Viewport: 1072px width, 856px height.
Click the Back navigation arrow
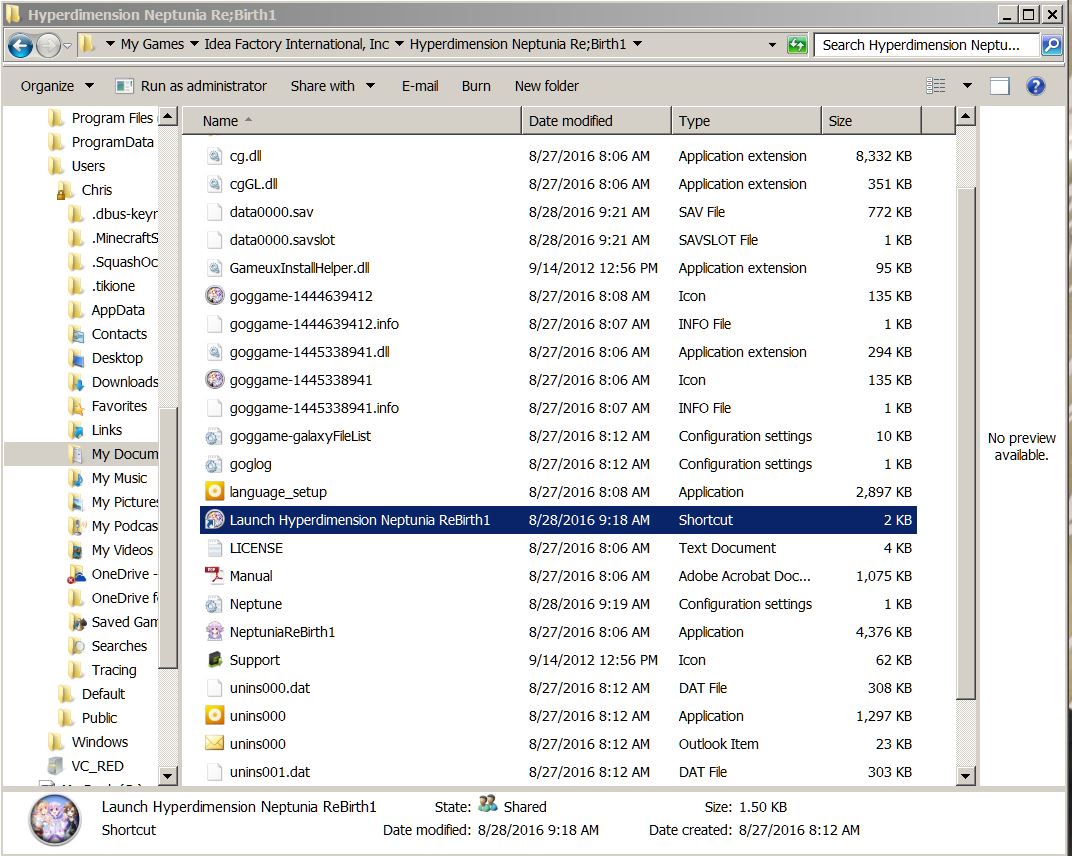pos(20,45)
